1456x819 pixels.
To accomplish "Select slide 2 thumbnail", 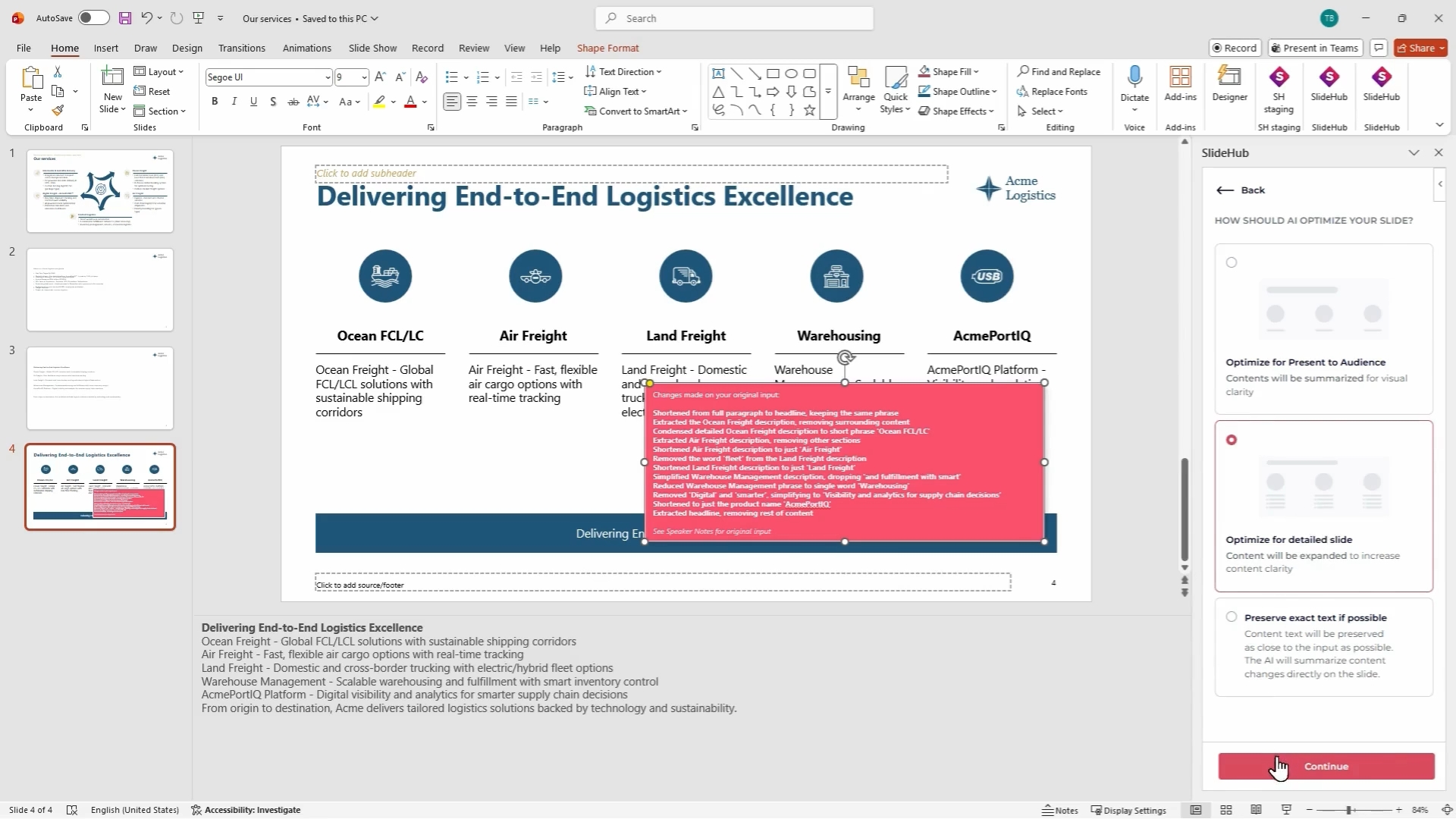I will [x=100, y=290].
